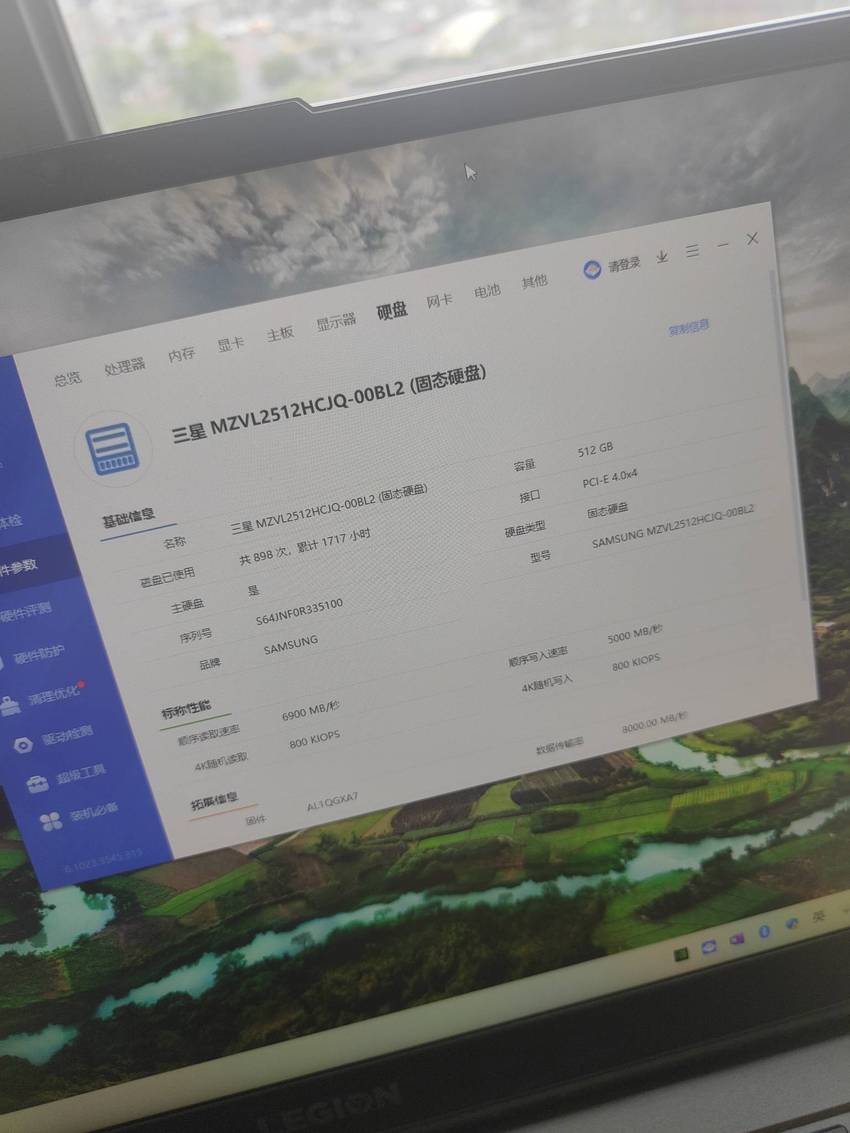850x1133 pixels.
Task: Click the purple icon in the taskbar tray
Action: (737, 939)
